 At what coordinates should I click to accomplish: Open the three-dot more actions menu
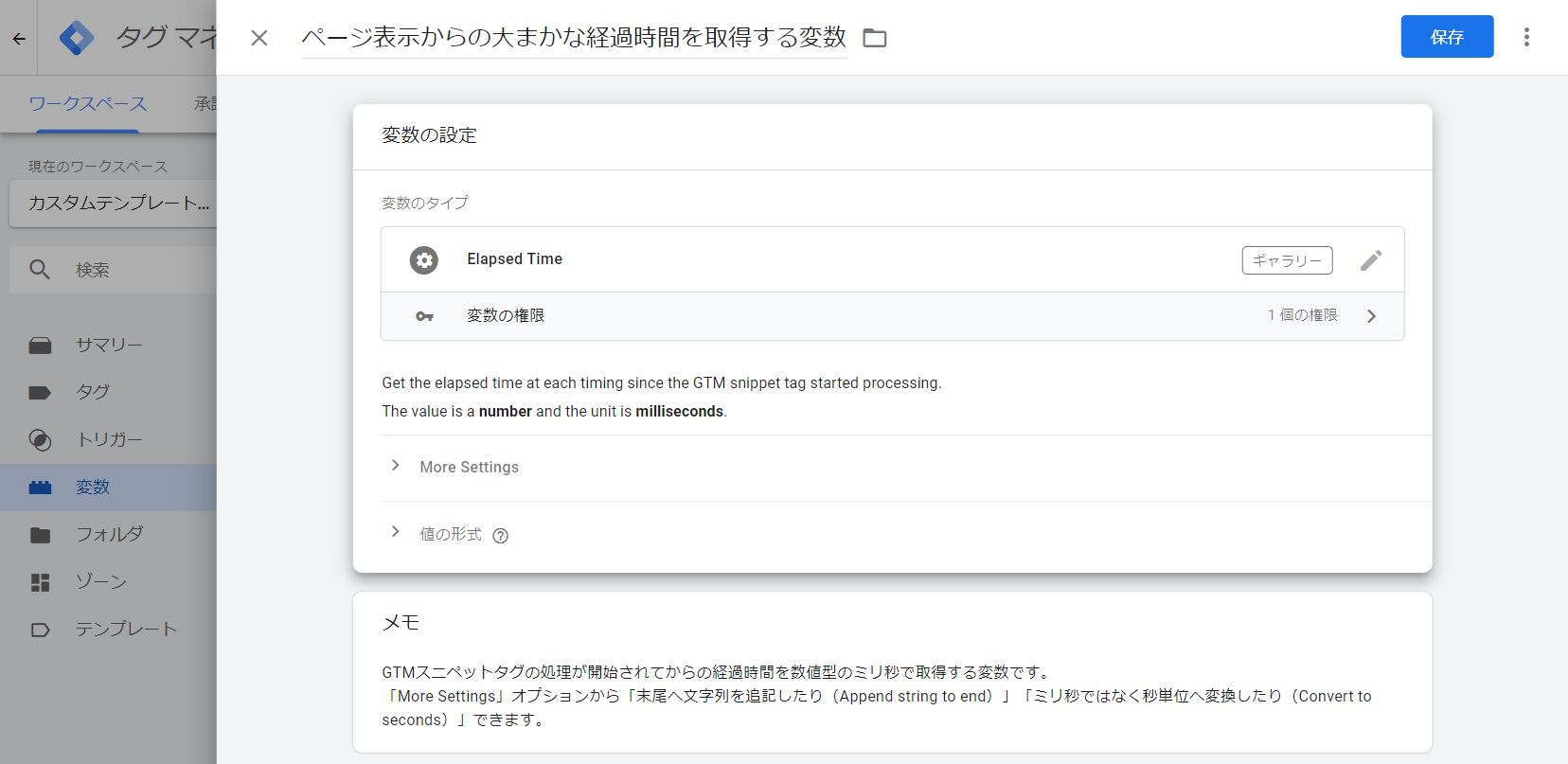click(1526, 37)
